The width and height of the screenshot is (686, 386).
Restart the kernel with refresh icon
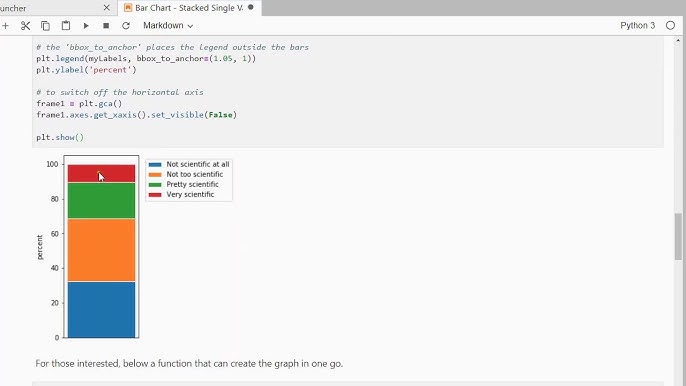point(126,26)
